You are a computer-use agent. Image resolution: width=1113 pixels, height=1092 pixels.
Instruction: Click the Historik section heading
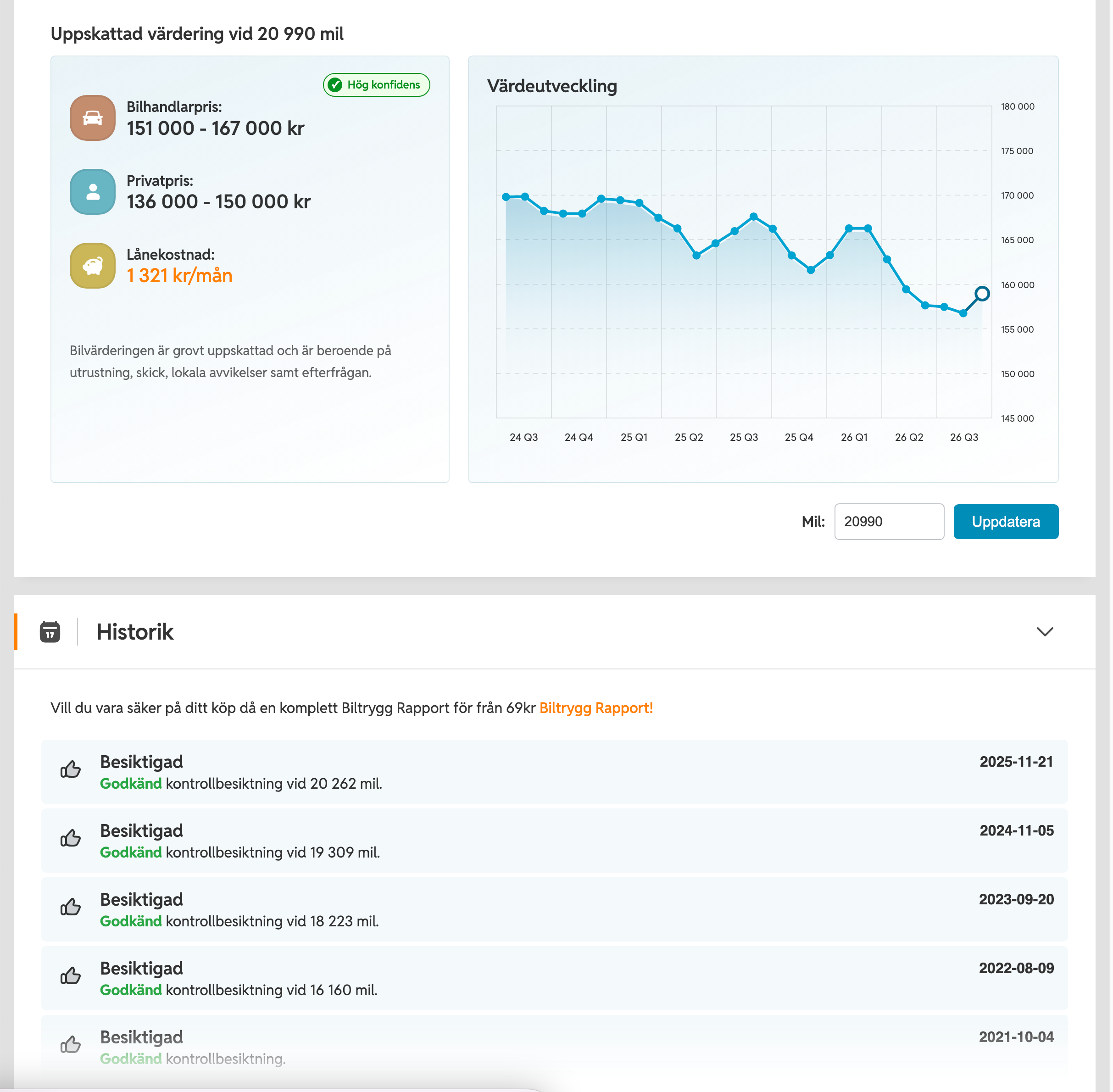(x=135, y=632)
